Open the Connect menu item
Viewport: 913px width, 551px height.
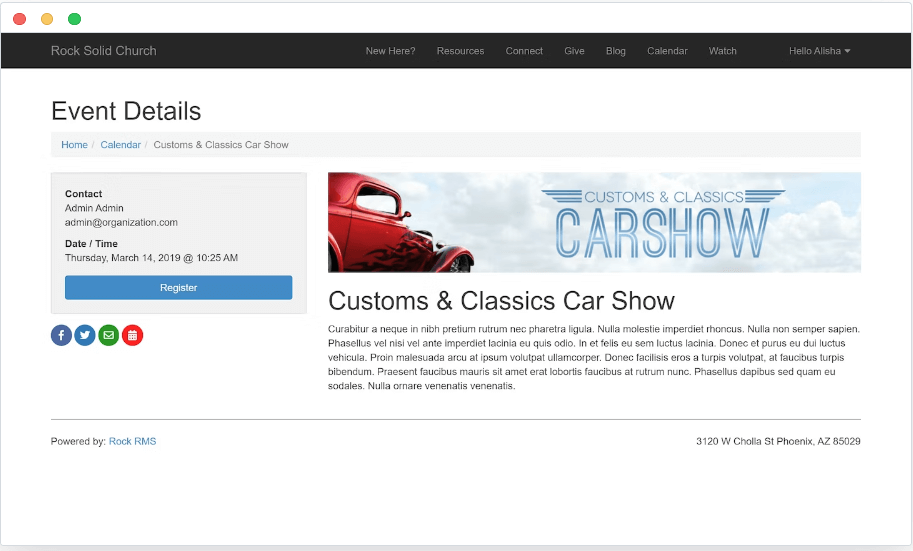coord(524,51)
